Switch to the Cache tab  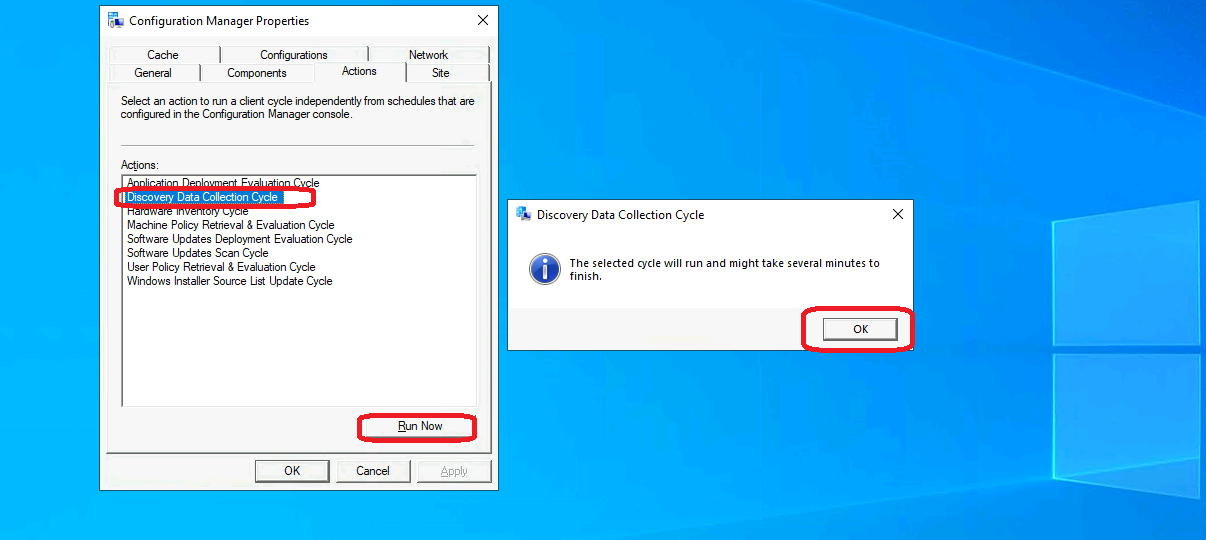[163, 55]
